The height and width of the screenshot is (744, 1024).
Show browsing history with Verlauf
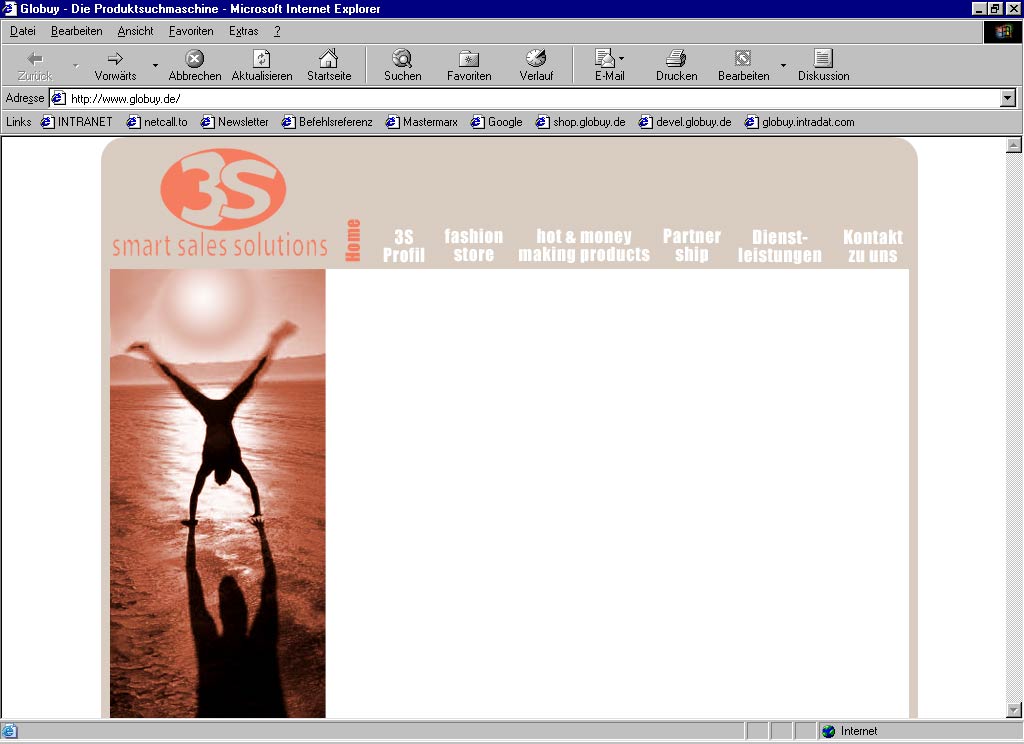point(536,65)
